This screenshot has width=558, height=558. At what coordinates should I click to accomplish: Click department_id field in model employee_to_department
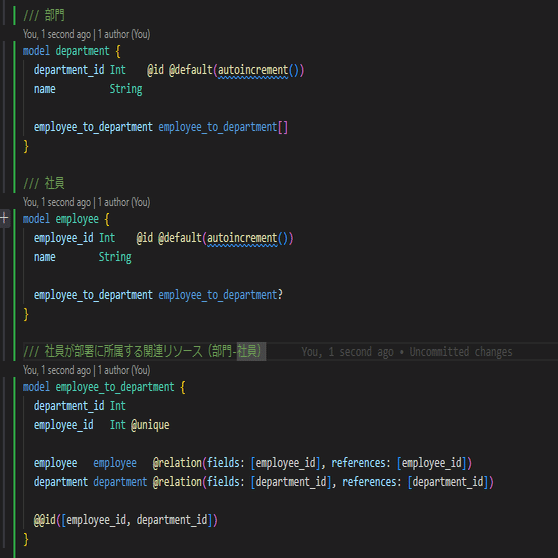(69, 406)
